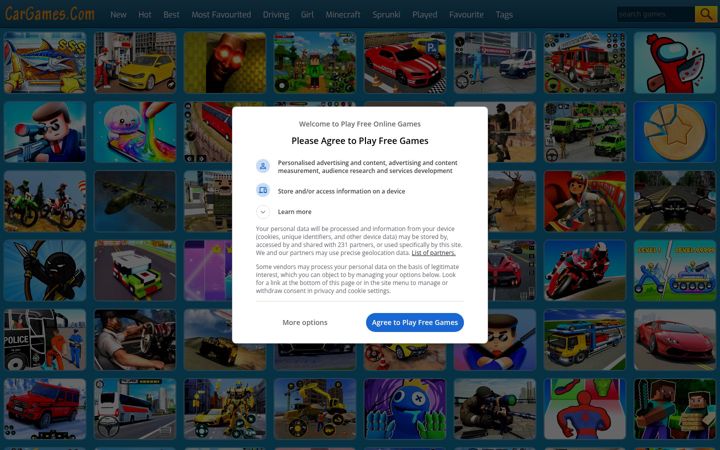Screen dimensions: 720x450
Task: Open Most Favourited games
Action: 221,15
